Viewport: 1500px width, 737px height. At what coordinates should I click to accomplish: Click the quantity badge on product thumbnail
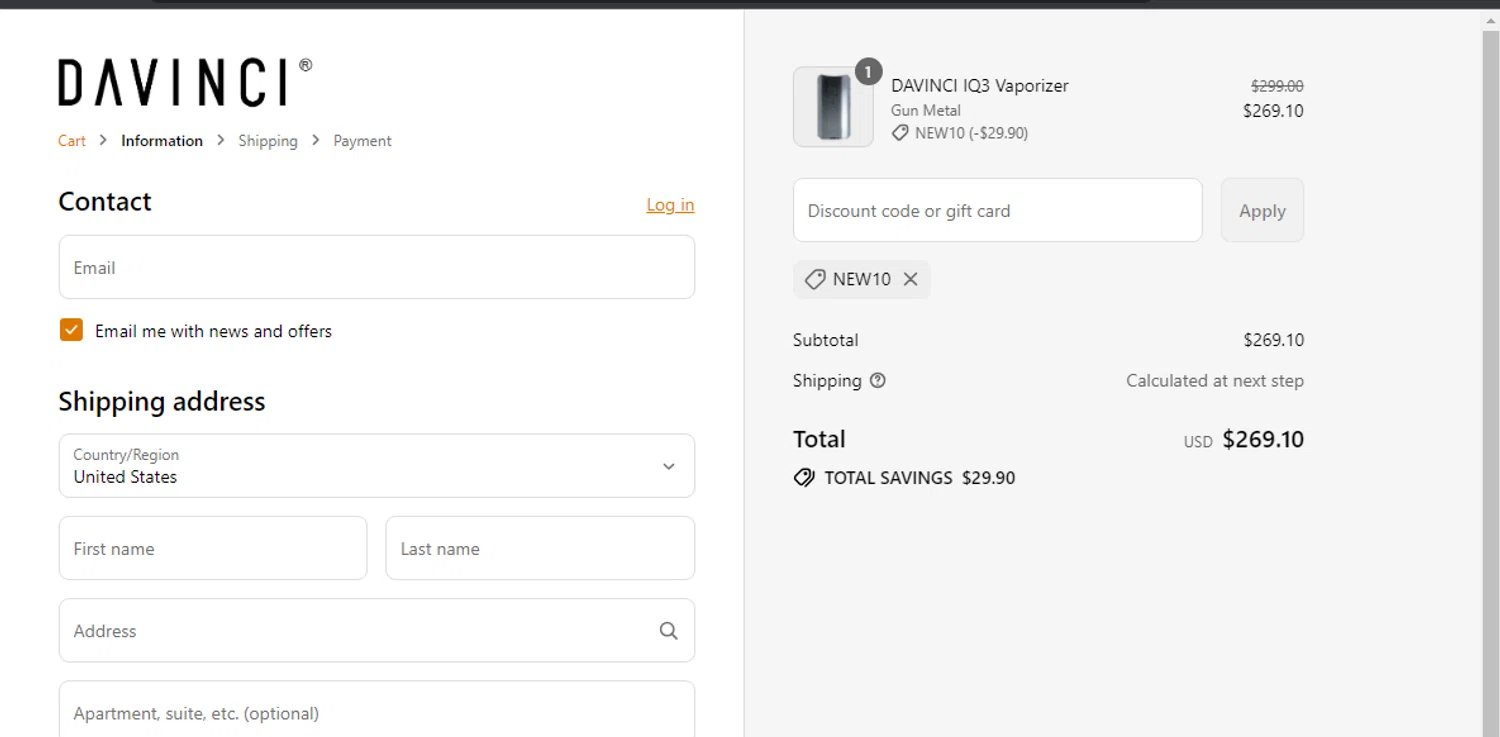tap(868, 72)
